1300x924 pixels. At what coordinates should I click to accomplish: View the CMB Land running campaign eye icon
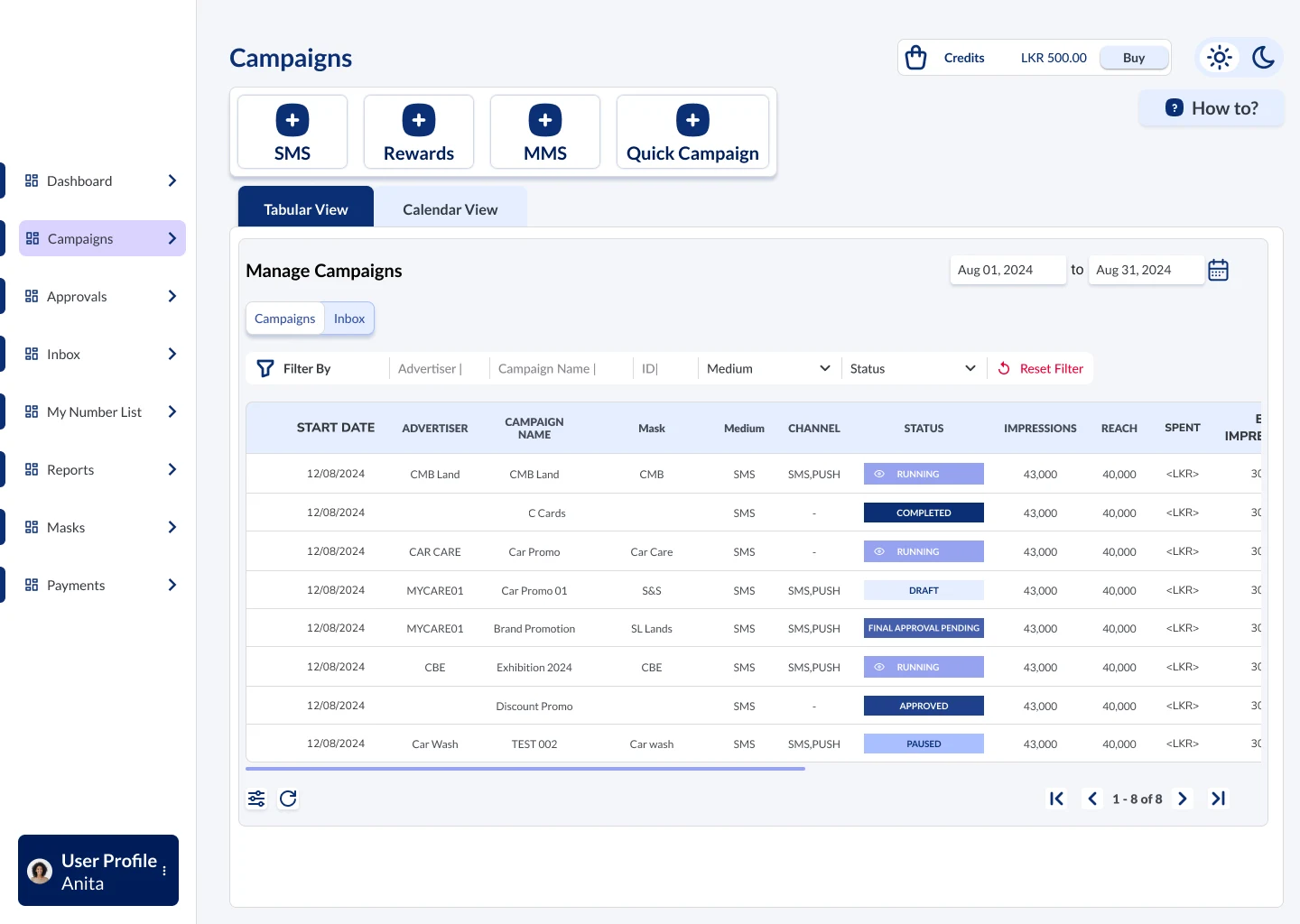(879, 474)
